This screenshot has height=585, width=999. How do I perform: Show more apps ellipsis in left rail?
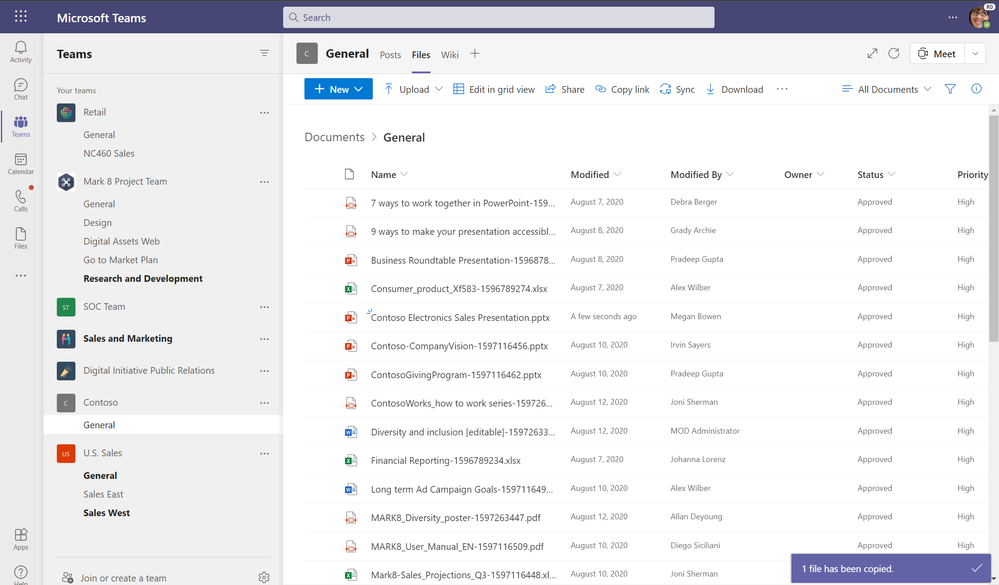point(20,276)
